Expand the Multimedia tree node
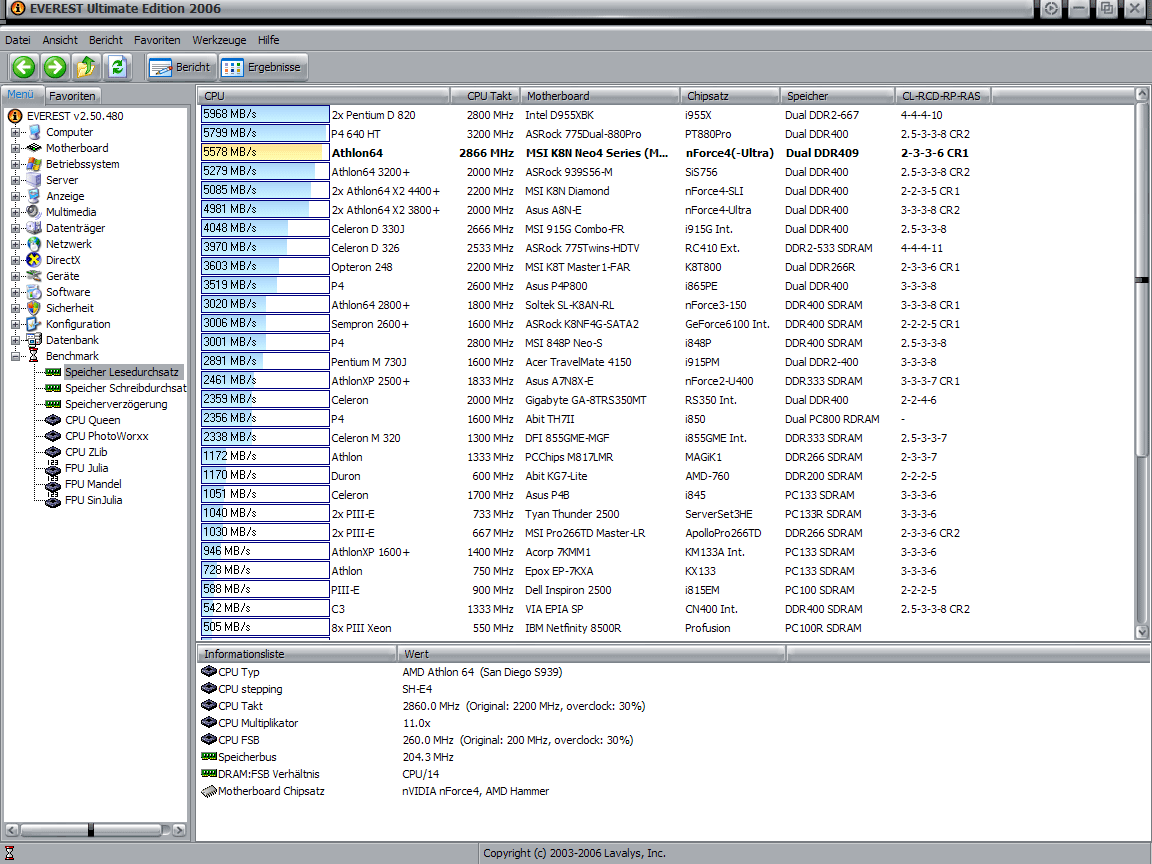This screenshot has height=864, width=1152. [x=15, y=212]
